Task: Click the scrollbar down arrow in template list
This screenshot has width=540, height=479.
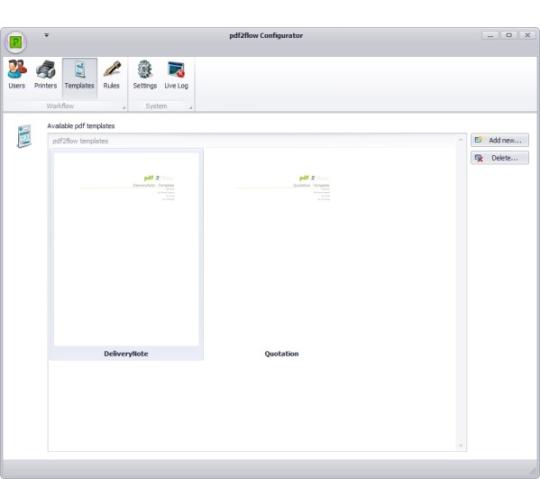Action: pyautogui.click(x=461, y=446)
